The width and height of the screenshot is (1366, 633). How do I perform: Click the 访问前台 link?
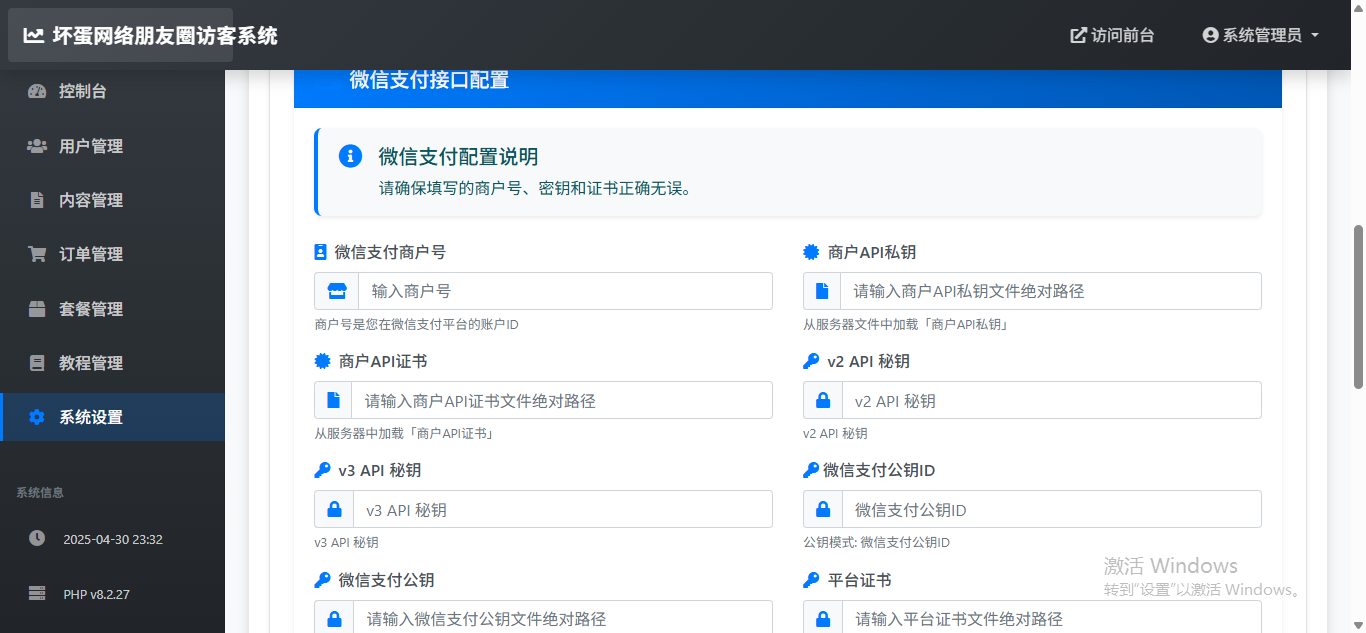[1112, 35]
